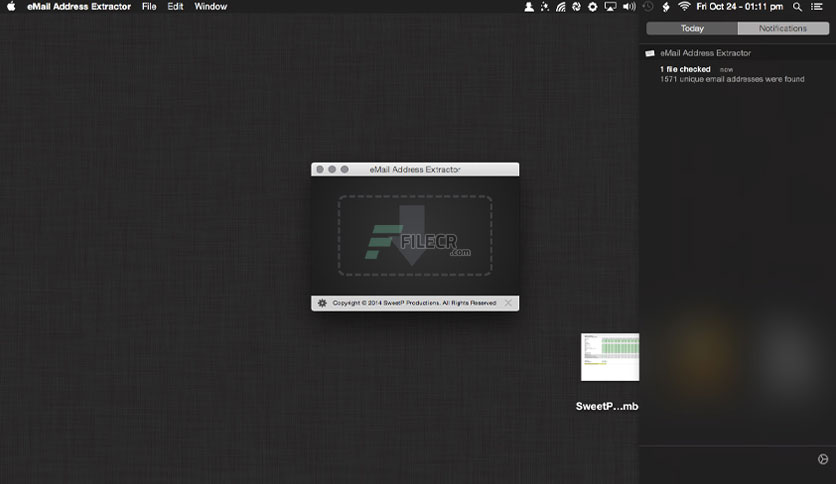The width and height of the screenshot is (836, 484).
Task: Open Spotlight search magnifier
Action: pos(797,7)
